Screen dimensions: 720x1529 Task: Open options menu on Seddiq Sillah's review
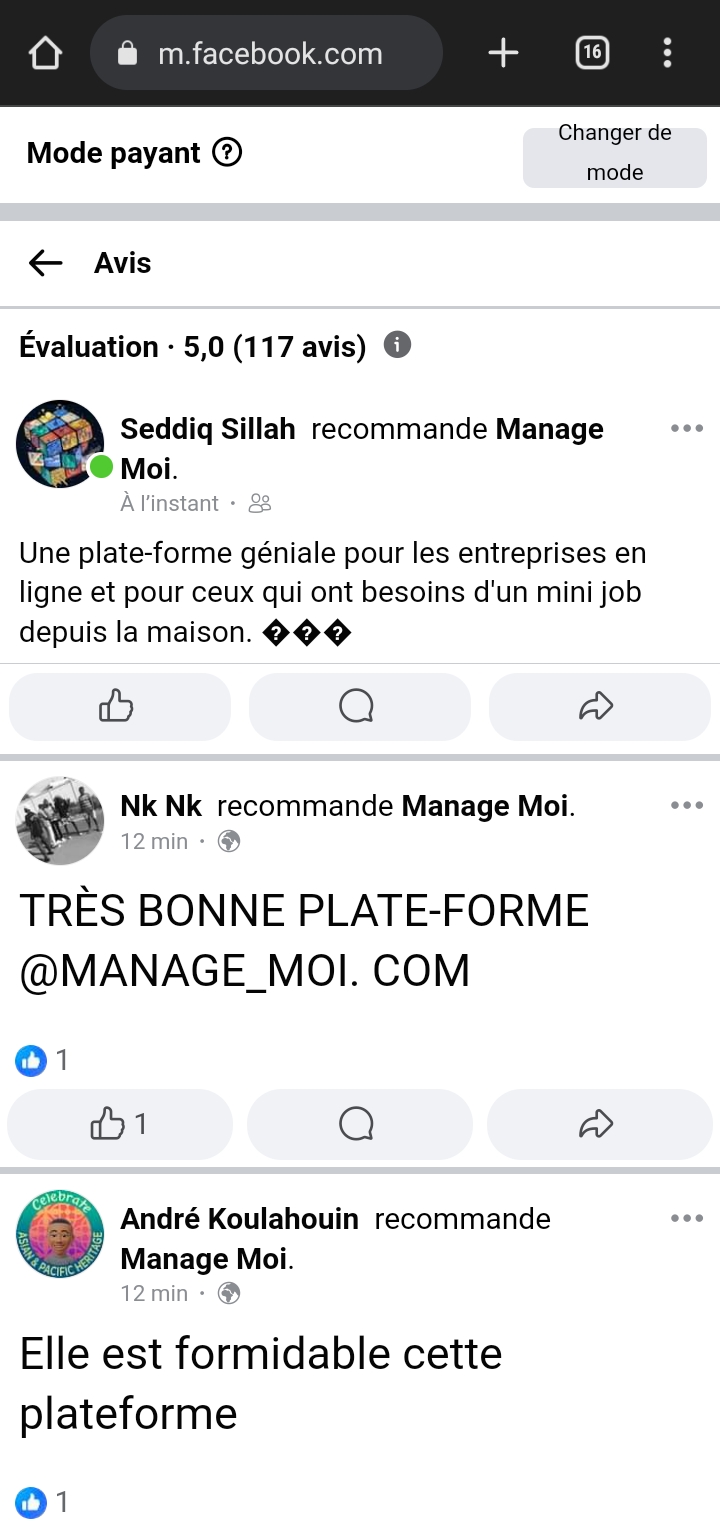687,429
